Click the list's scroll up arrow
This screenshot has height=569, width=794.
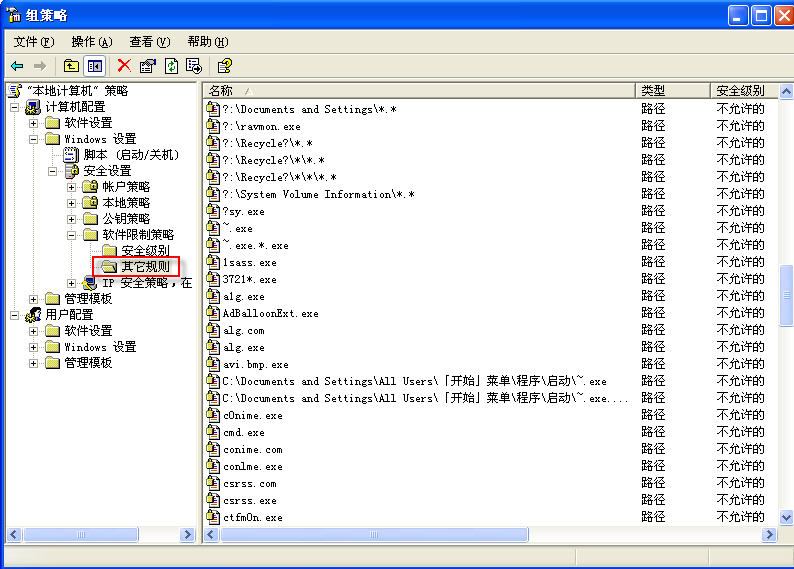click(x=786, y=91)
